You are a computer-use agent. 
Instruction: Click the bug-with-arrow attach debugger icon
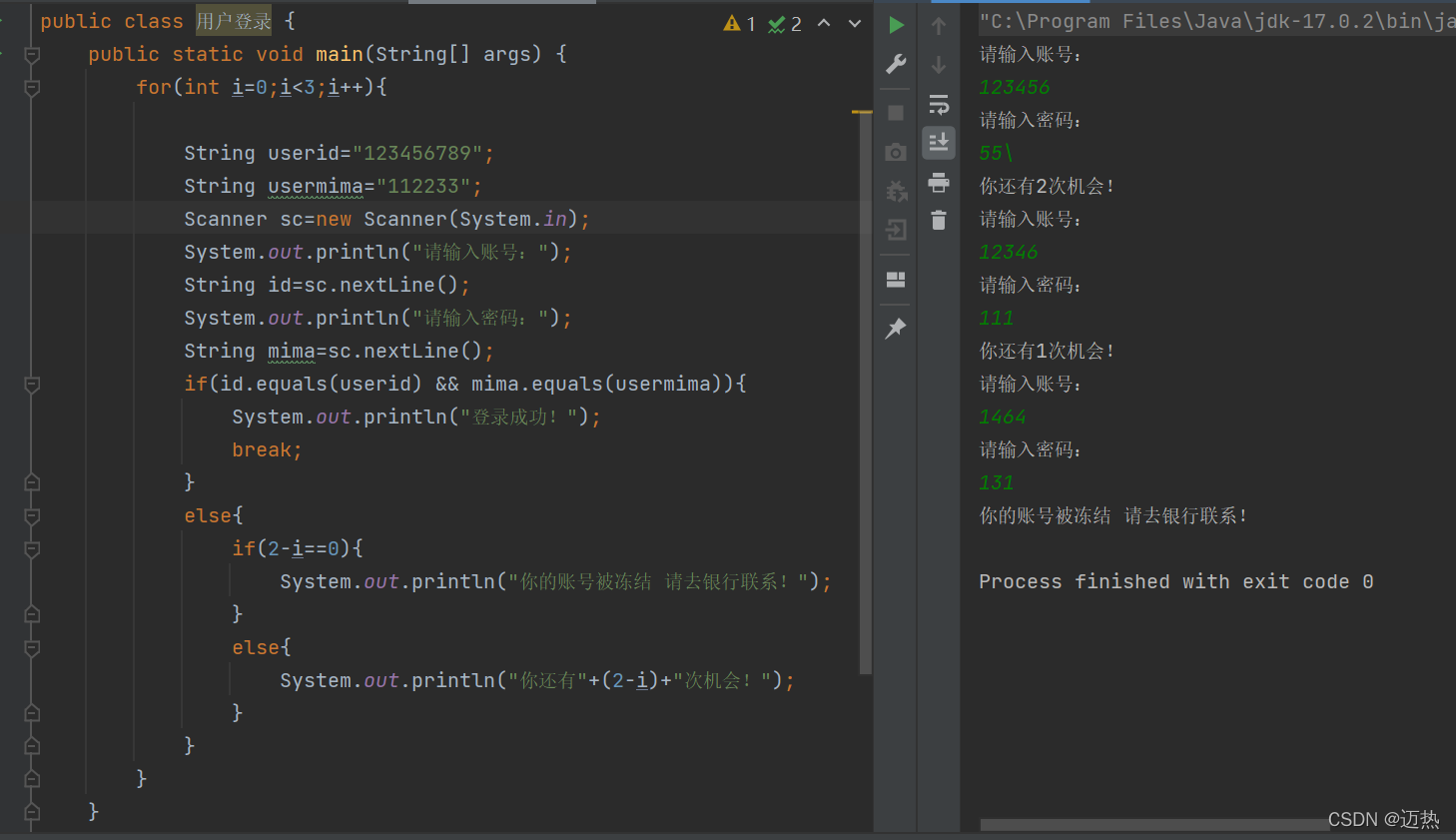click(896, 191)
